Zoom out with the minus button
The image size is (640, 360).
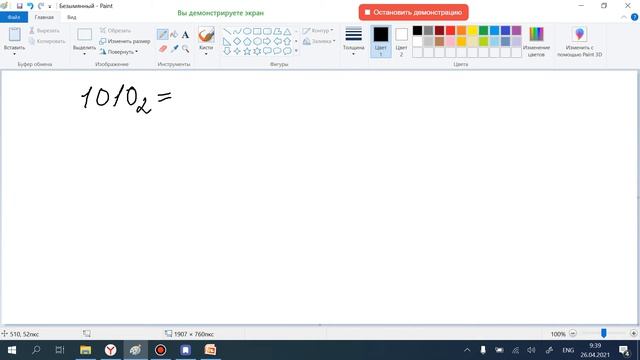point(573,334)
